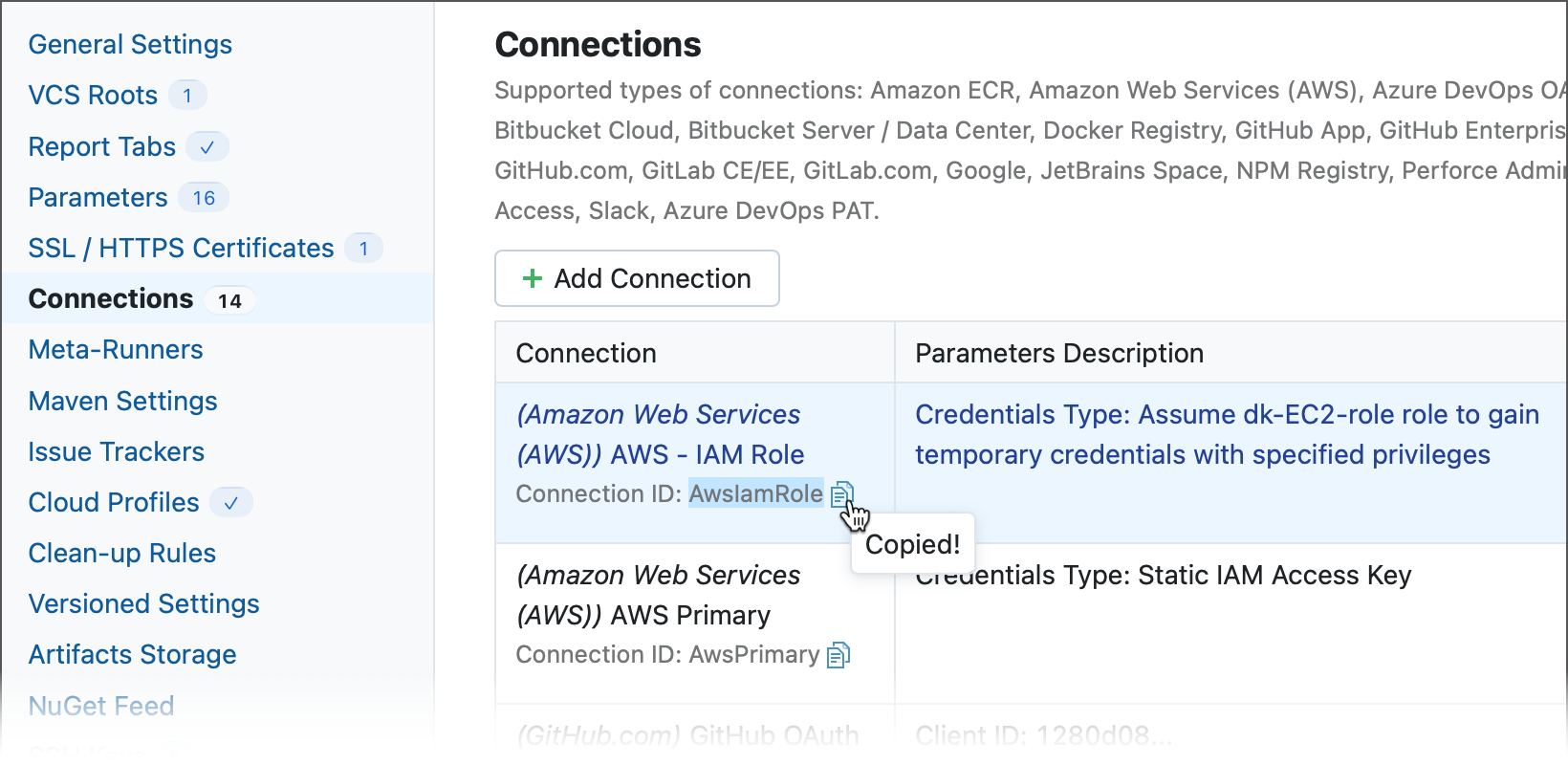Screen dimensions: 1568x765
Task: Click the Add Connection button
Action: [x=637, y=278]
